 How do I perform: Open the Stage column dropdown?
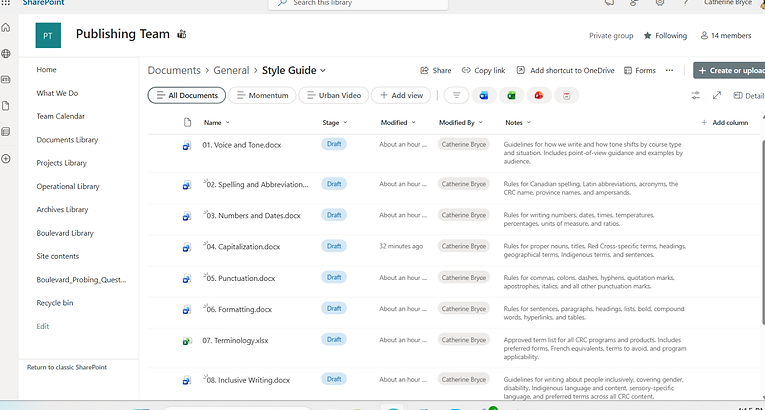345,123
